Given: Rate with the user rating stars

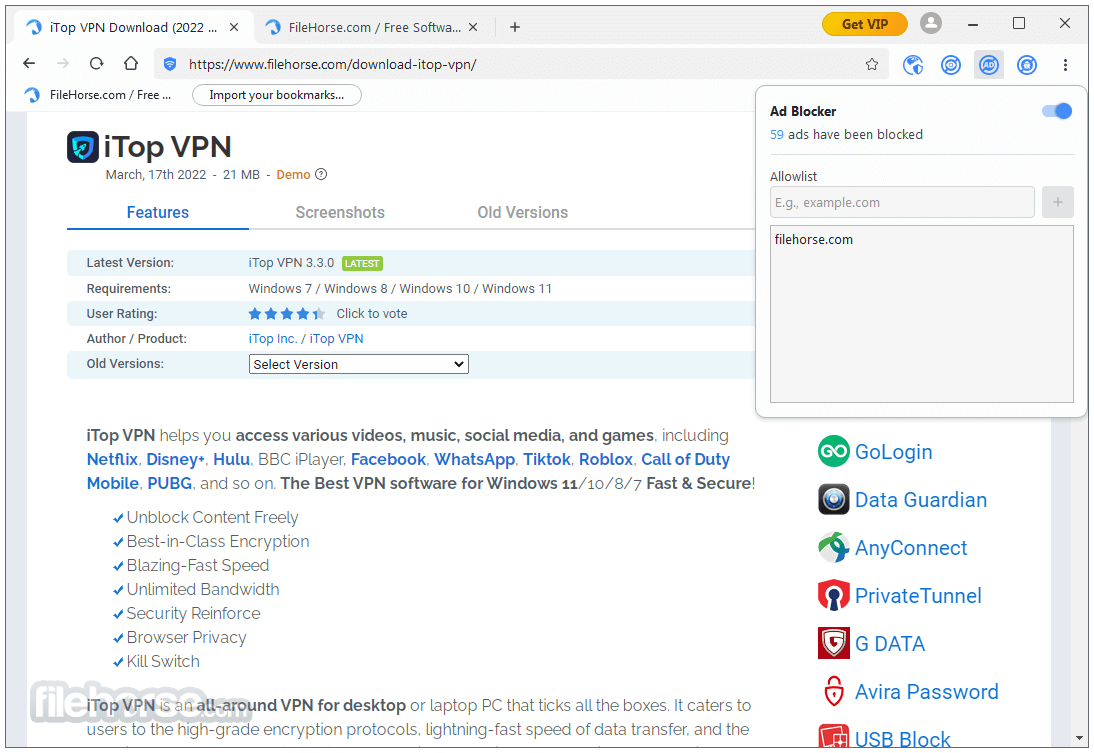Looking at the screenshot, I should point(287,313).
